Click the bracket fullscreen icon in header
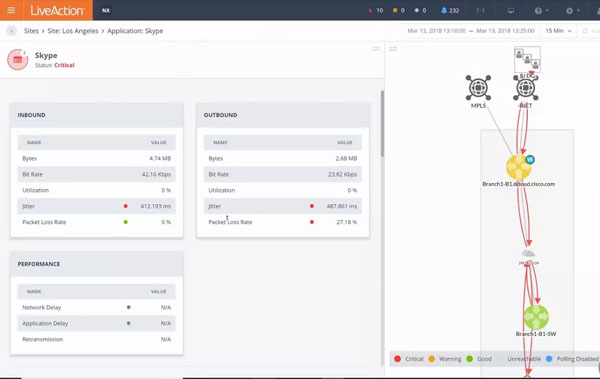Image resolution: width=600 pixels, height=379 pixels. (480, 10)
